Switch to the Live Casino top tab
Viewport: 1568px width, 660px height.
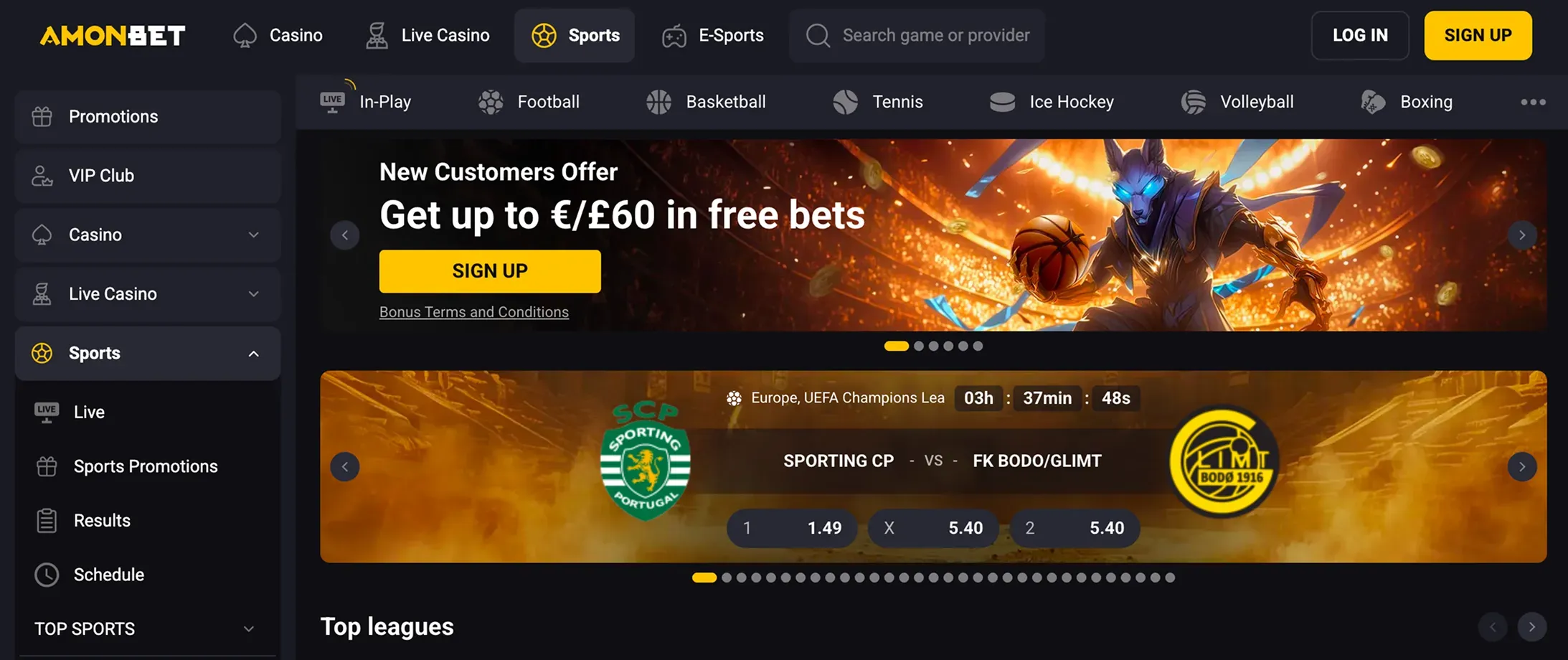pyautogui.click(x=428, y=35)
